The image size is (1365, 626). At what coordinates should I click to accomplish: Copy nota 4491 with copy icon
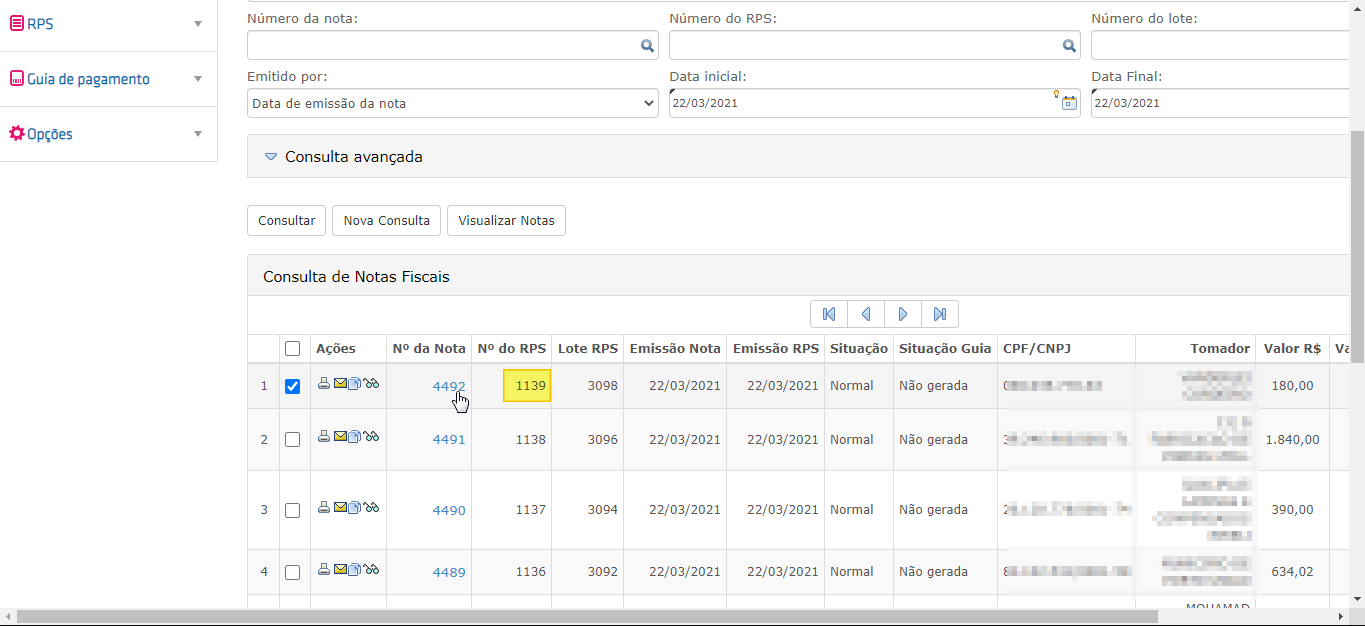pyautogui.click(x=354, y=436)
